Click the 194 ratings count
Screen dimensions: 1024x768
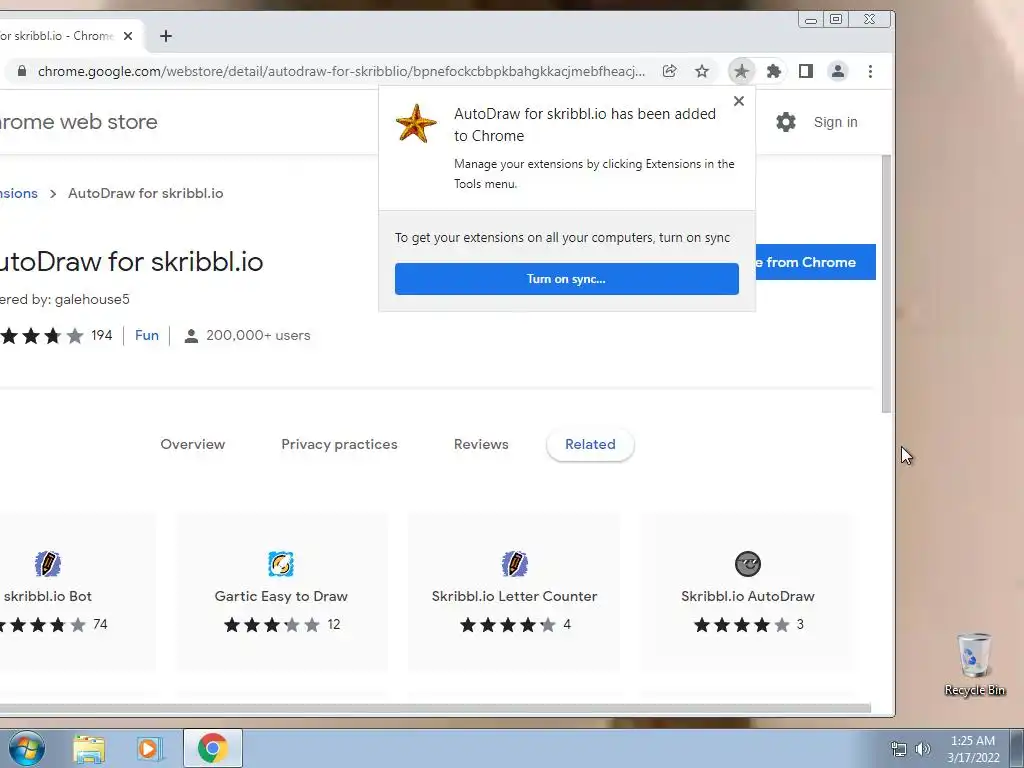coord(101,335)
